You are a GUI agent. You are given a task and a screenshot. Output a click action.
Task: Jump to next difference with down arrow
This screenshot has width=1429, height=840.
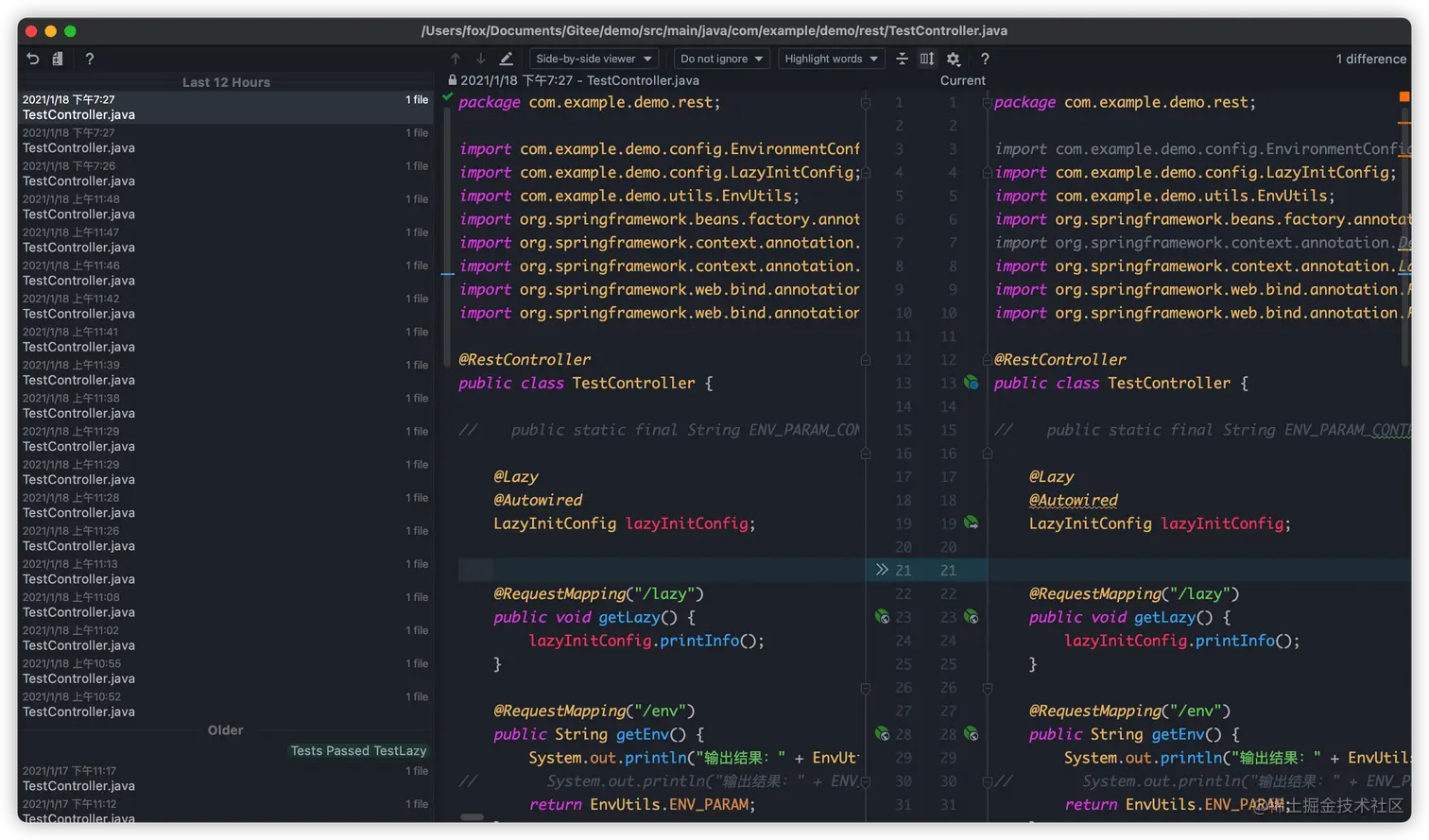pos(480,59)
